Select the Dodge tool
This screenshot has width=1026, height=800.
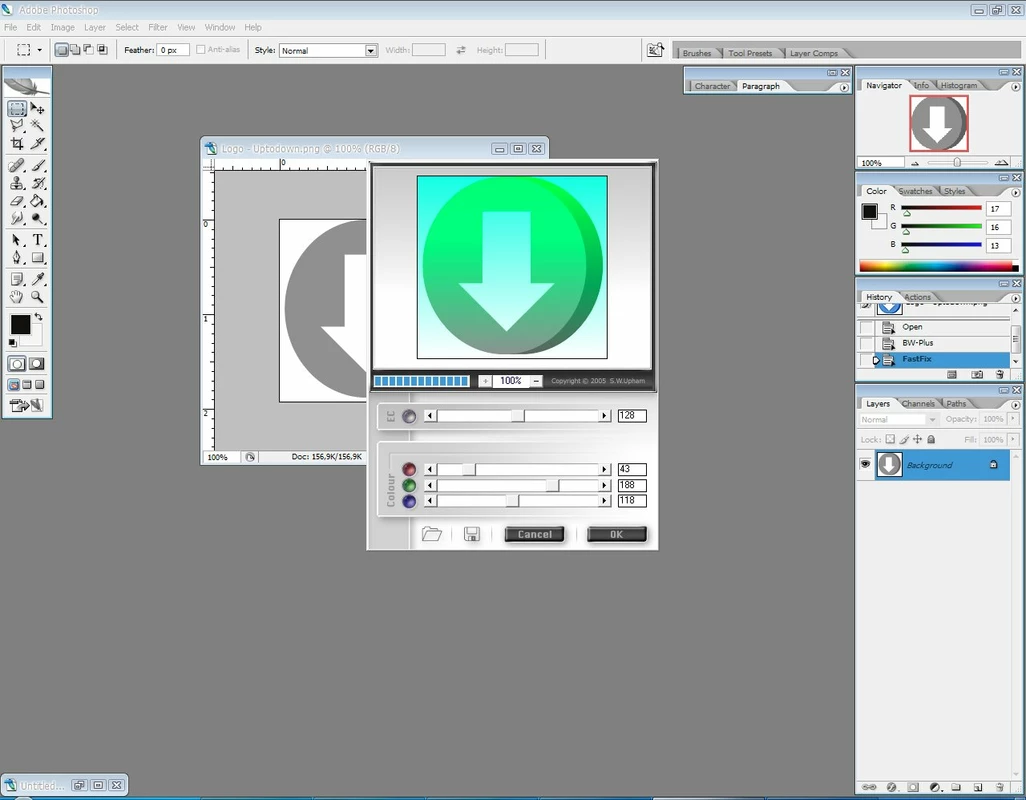click(37, 218)
